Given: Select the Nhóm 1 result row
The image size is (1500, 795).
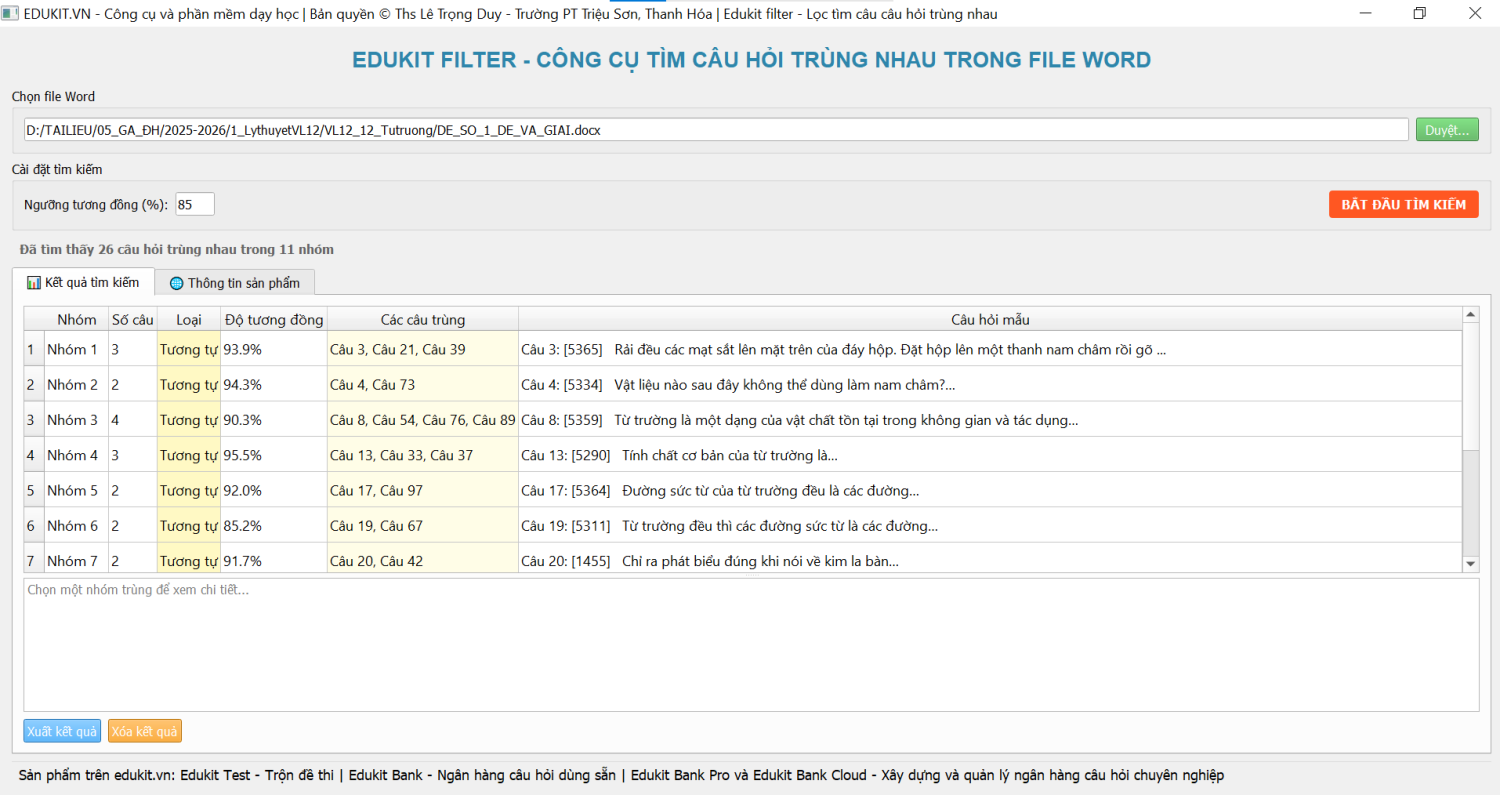Looking at the screenshot, I should 72,350.
